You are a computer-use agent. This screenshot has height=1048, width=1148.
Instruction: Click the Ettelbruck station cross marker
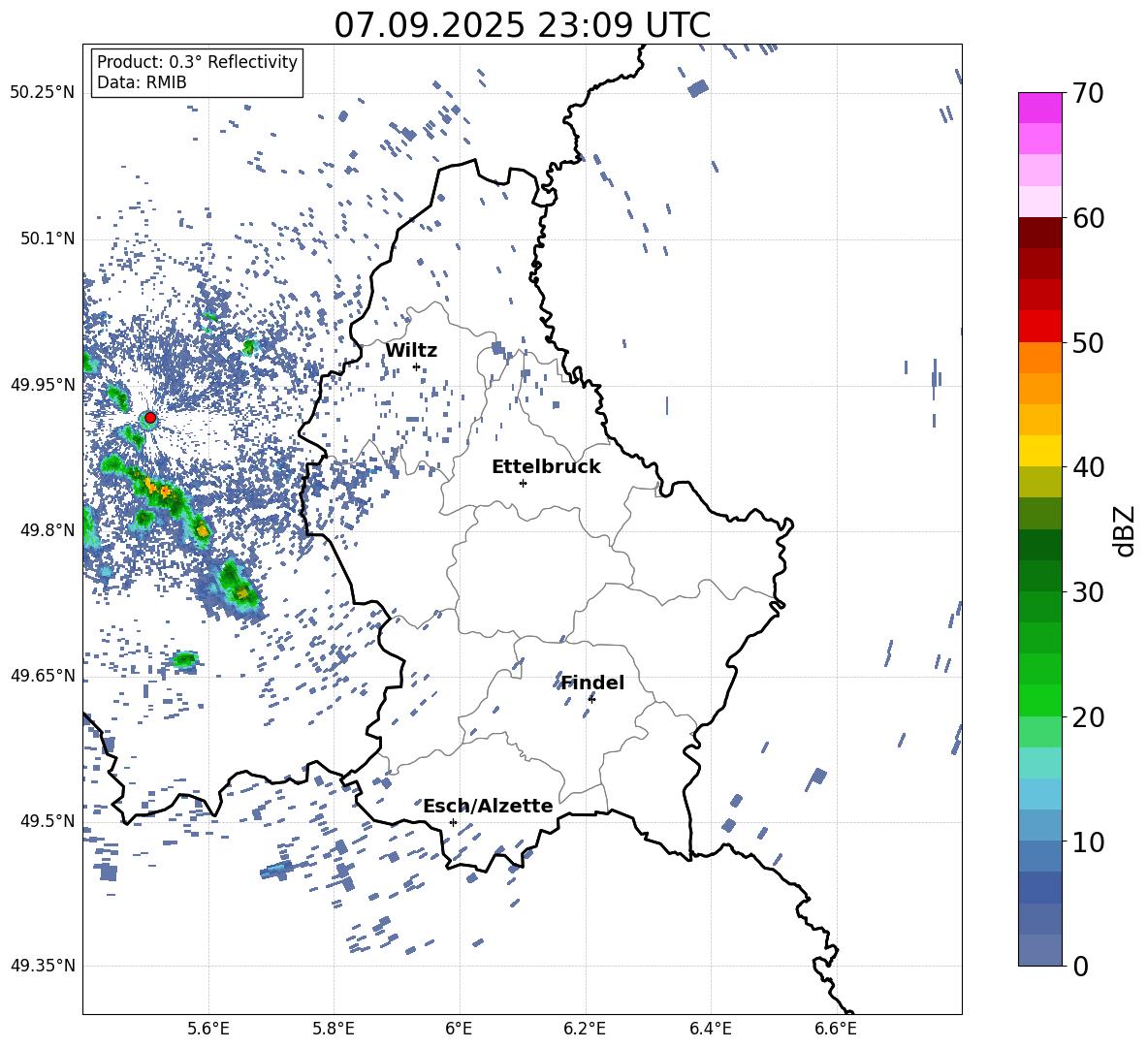[x=523, y=483]
